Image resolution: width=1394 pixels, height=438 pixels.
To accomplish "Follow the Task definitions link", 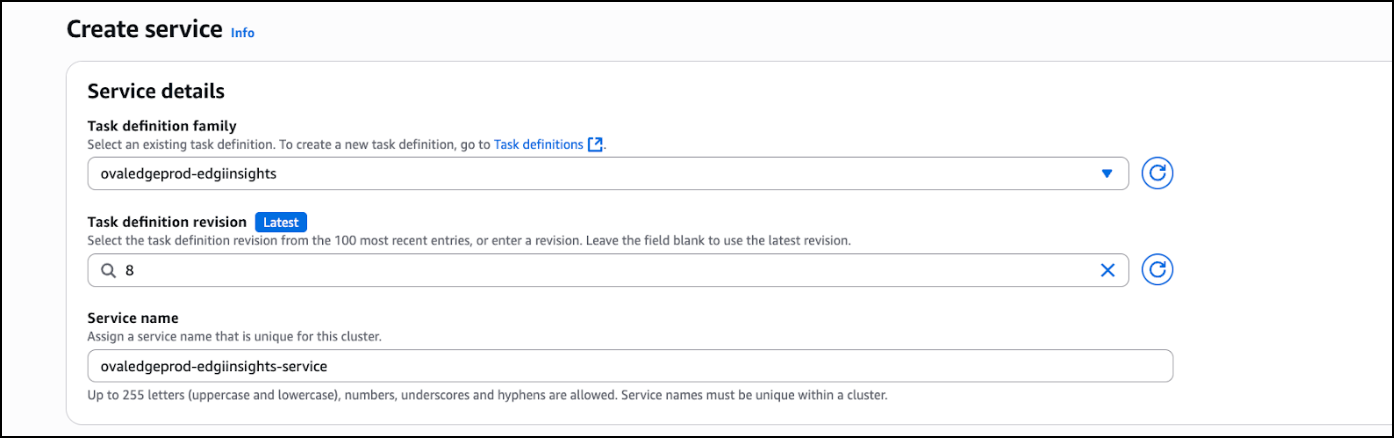I will (538, 144).
